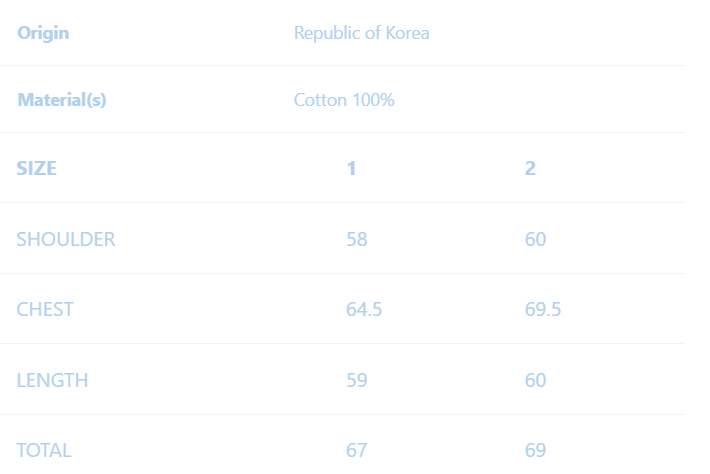Select shoulder value 58
710x474 pixels.
point(357,239)
